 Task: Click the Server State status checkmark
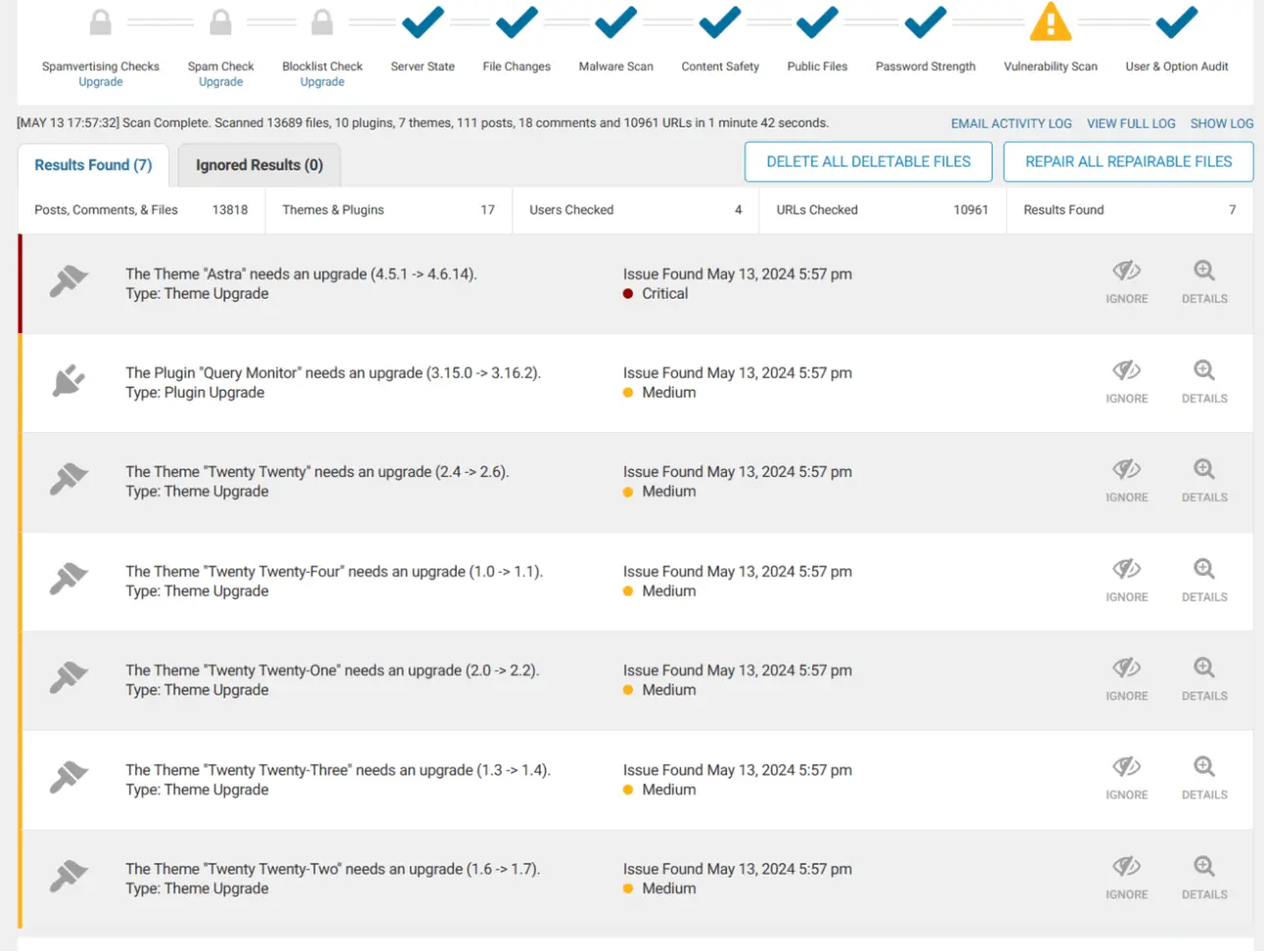pos(422,22)
